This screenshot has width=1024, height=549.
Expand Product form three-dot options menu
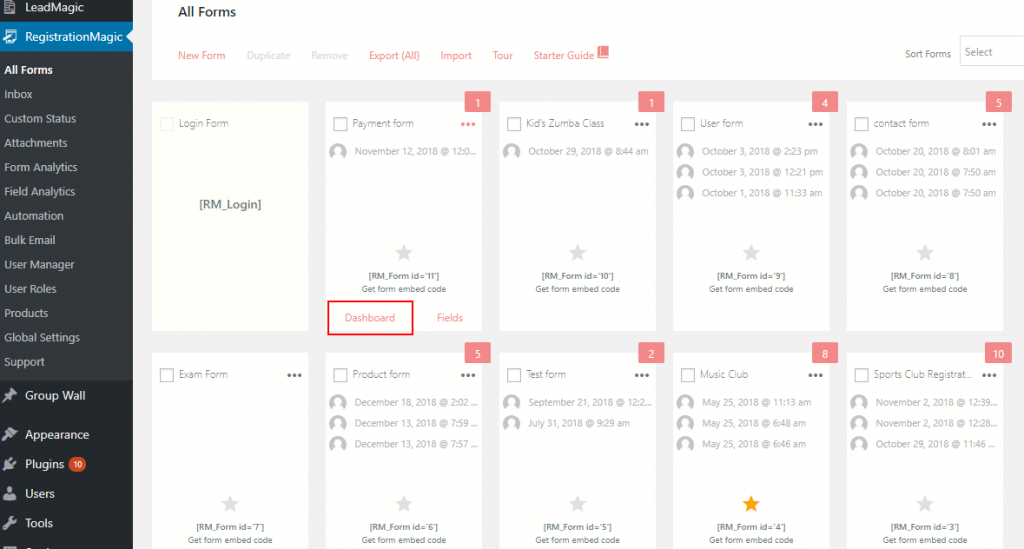[468, 375]
